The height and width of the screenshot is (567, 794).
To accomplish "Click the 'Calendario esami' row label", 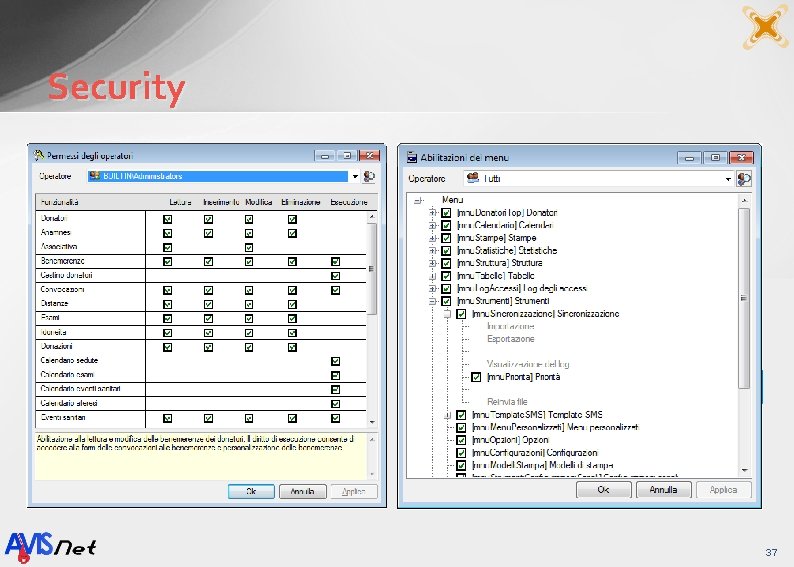I will [x=67, y=375].
